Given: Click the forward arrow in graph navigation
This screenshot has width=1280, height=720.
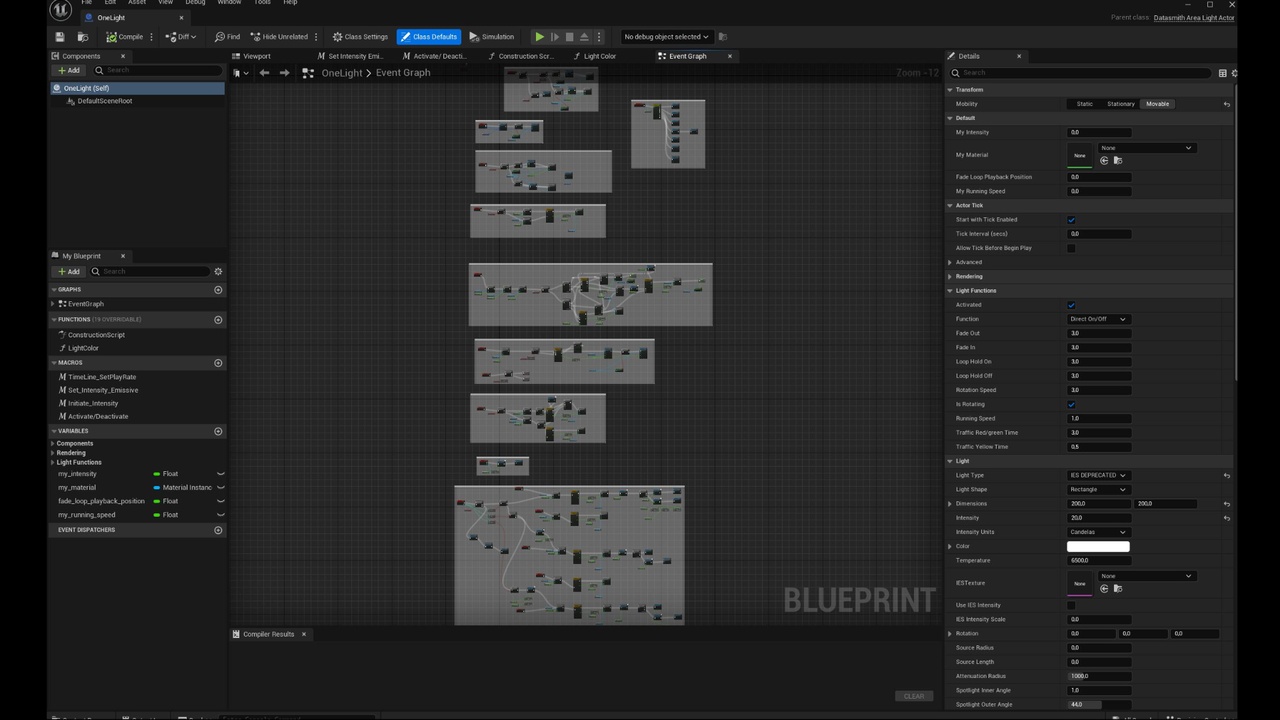Looking at the screenshot, I should tap(285, 73).
